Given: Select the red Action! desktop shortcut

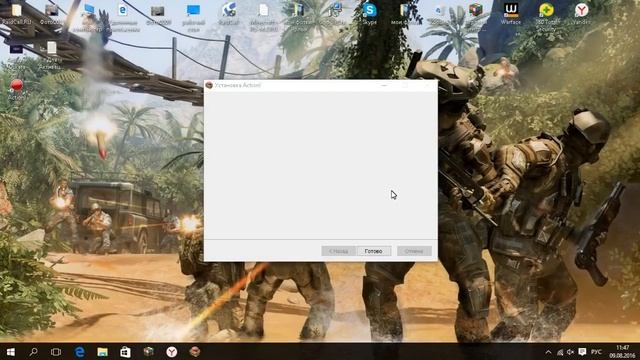Looking at the screenshot, I should coord(16,90).
